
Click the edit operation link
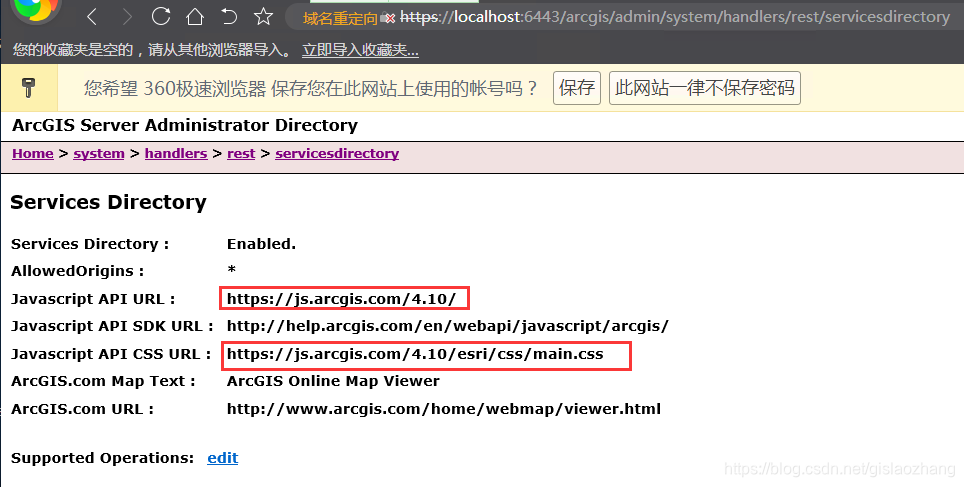tap(223, 458)
